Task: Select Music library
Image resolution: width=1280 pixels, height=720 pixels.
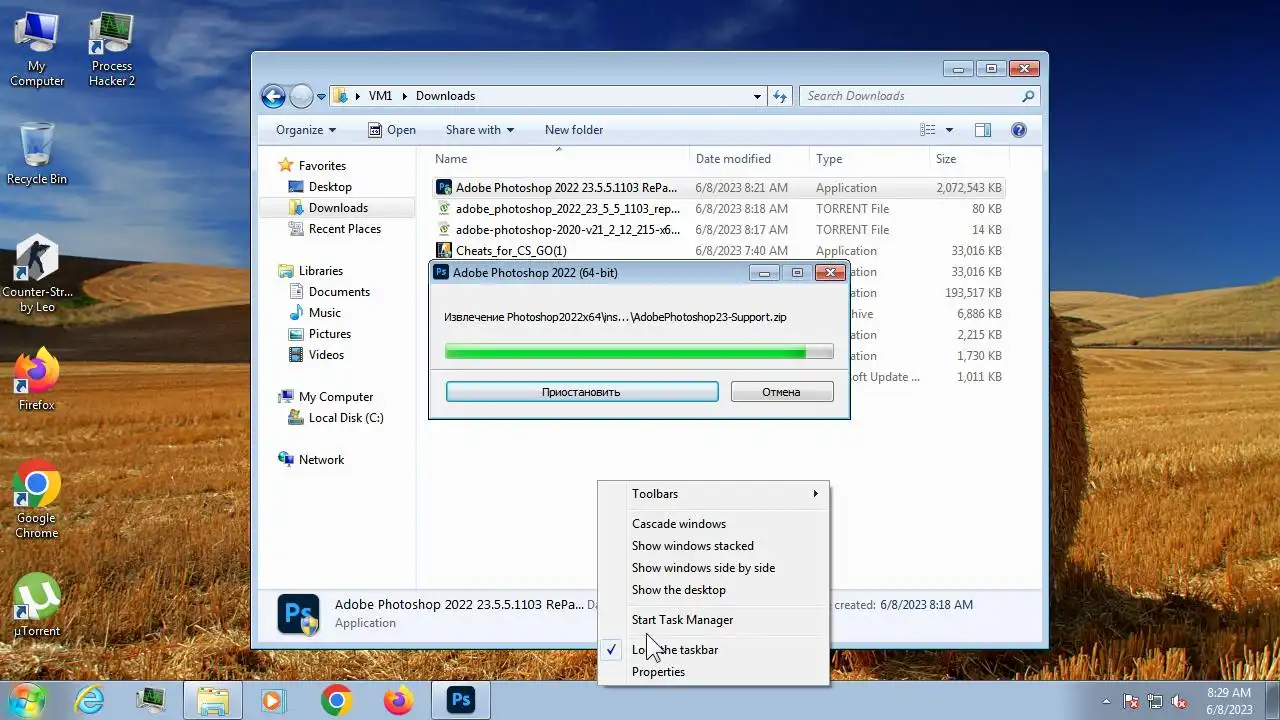Action: (325, 313)
